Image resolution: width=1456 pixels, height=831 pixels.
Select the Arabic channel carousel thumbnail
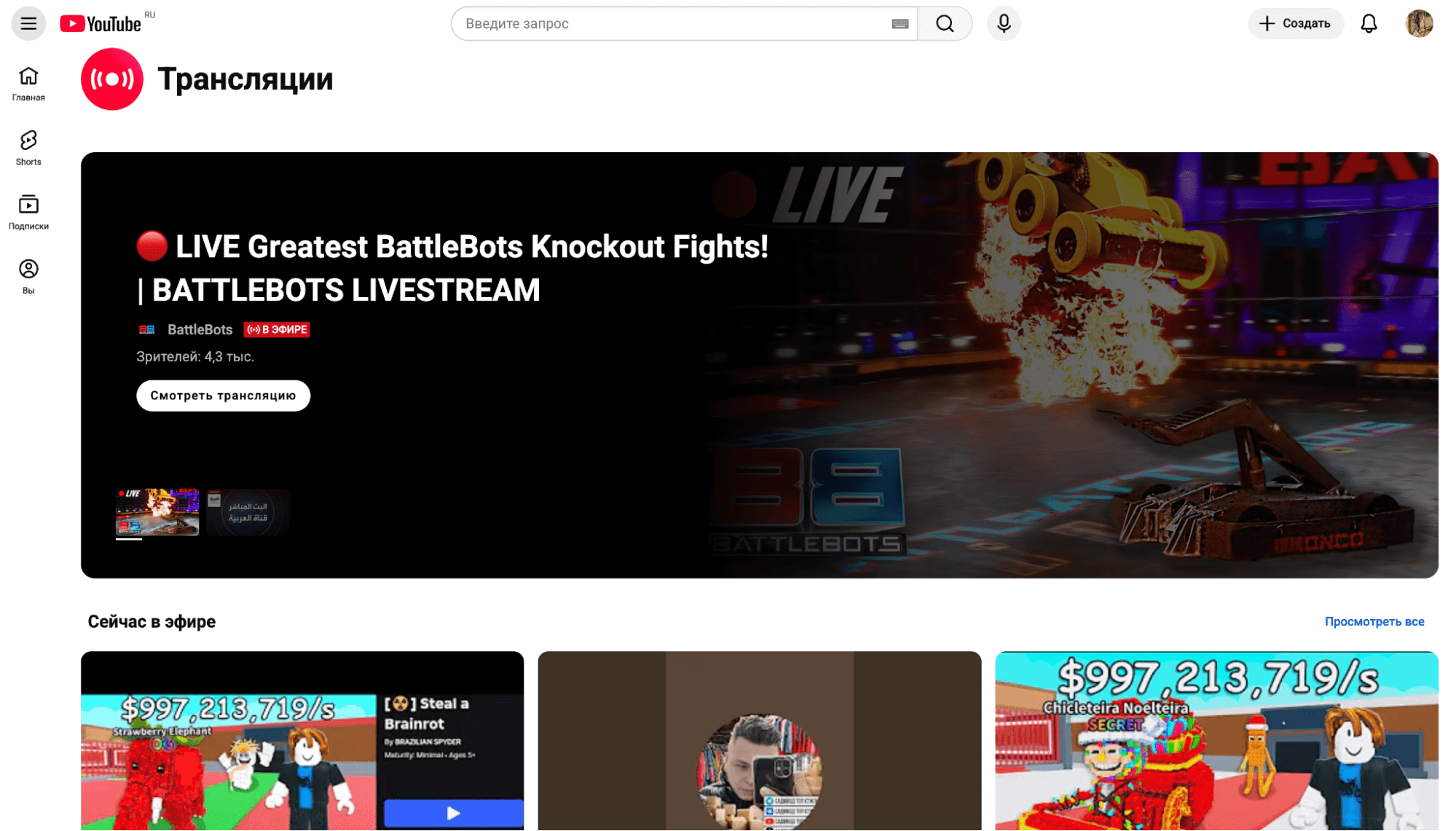point(248,512)
